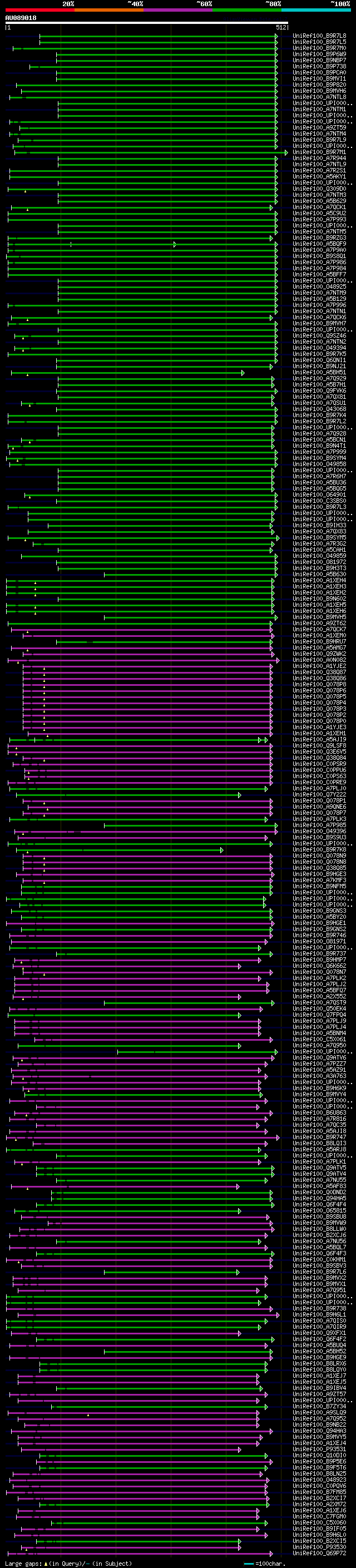Click the UniRef100_P93530 label
This screenshot has width=356, height=1568.
point(319,1547)
